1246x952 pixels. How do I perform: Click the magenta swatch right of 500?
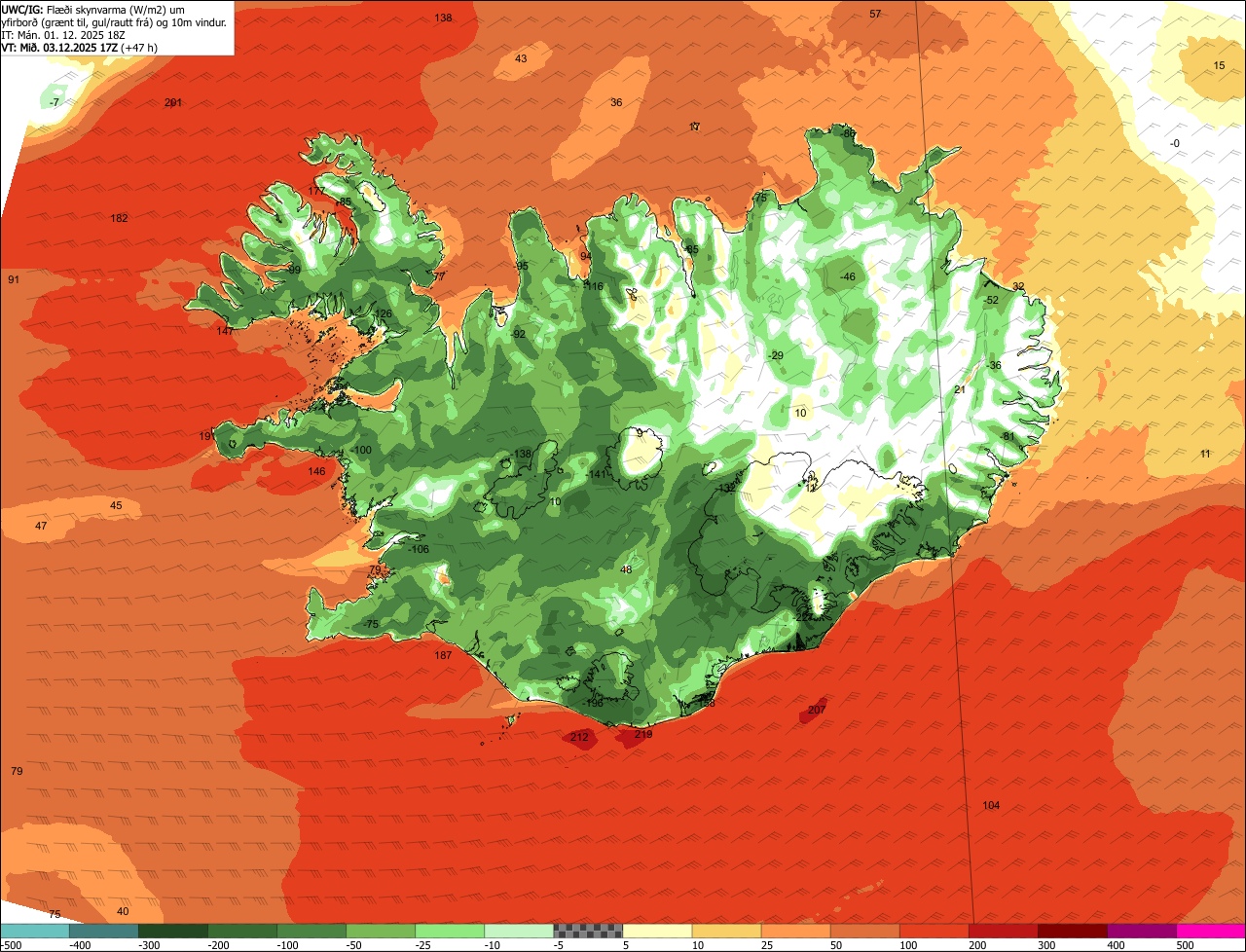point(1211,931)
